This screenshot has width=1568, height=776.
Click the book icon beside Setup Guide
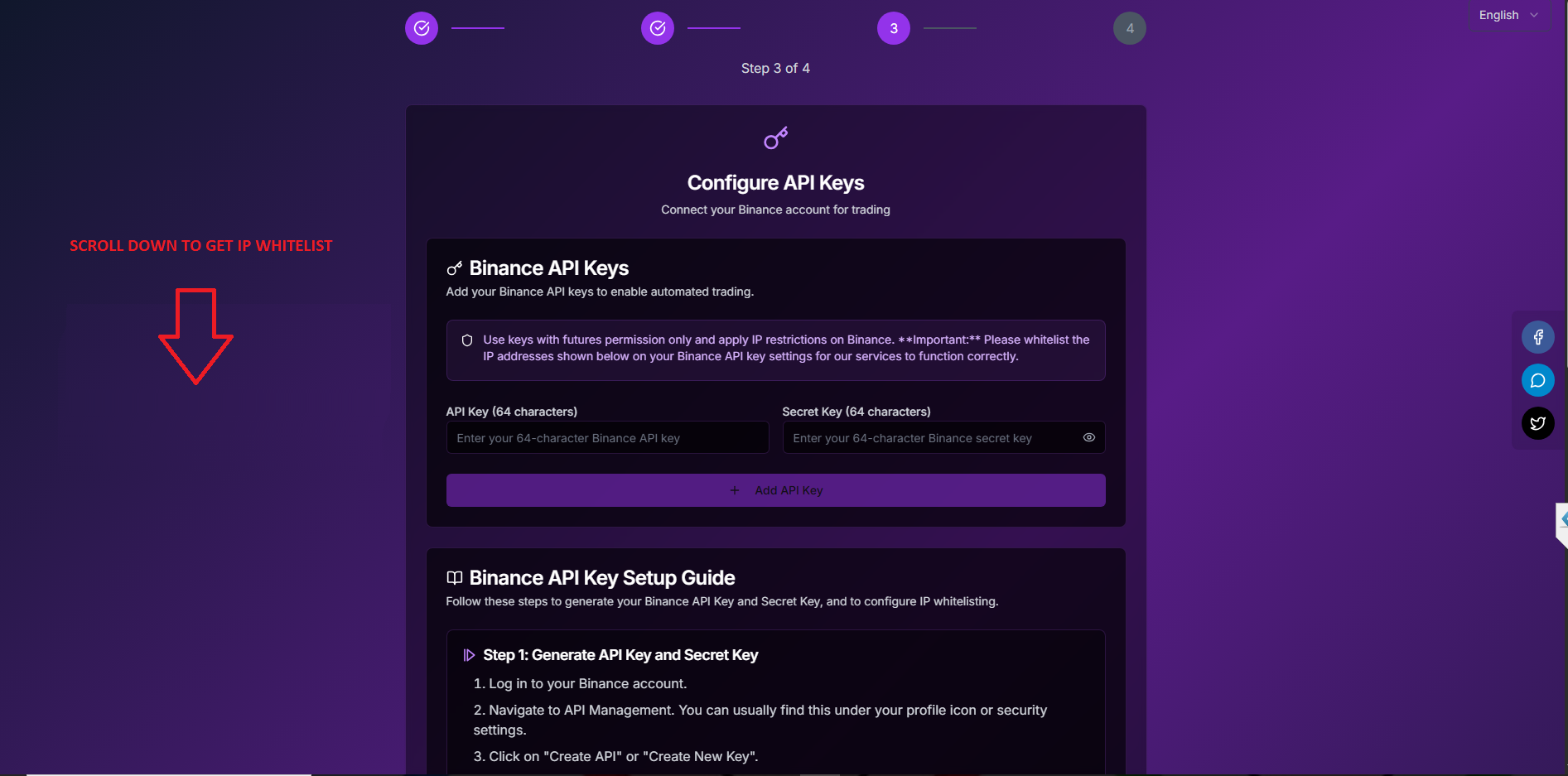455,578
